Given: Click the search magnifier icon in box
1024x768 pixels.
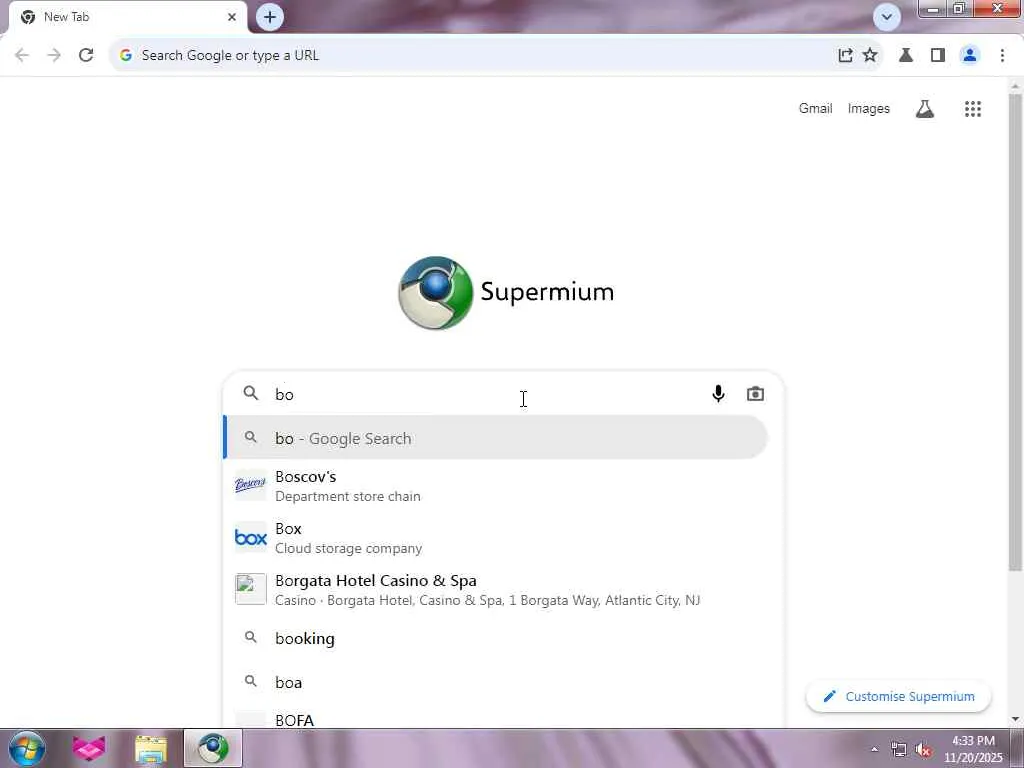Looking at the screenshot, I should 251,393.
